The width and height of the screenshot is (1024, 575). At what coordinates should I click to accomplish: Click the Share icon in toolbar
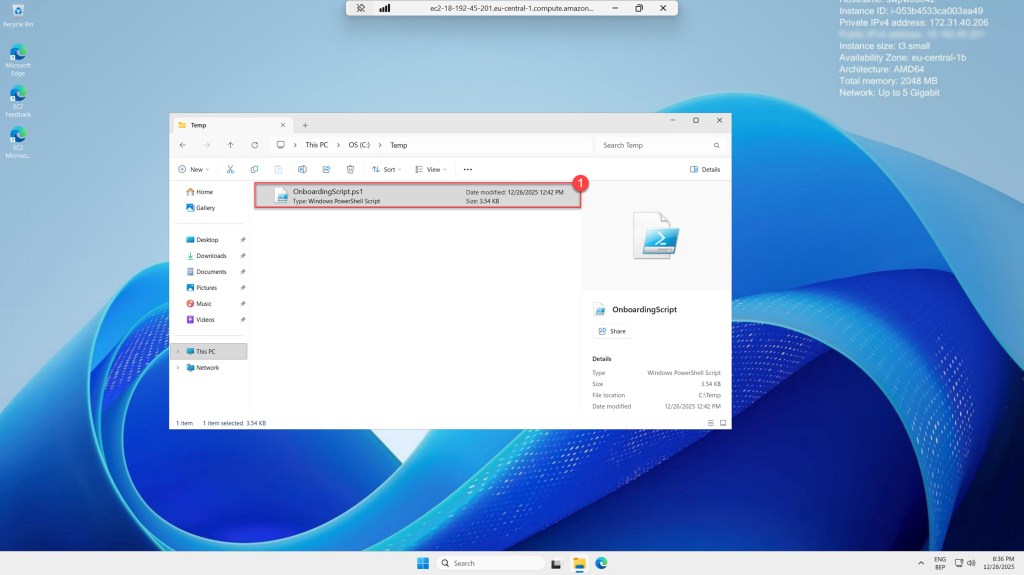326,170
